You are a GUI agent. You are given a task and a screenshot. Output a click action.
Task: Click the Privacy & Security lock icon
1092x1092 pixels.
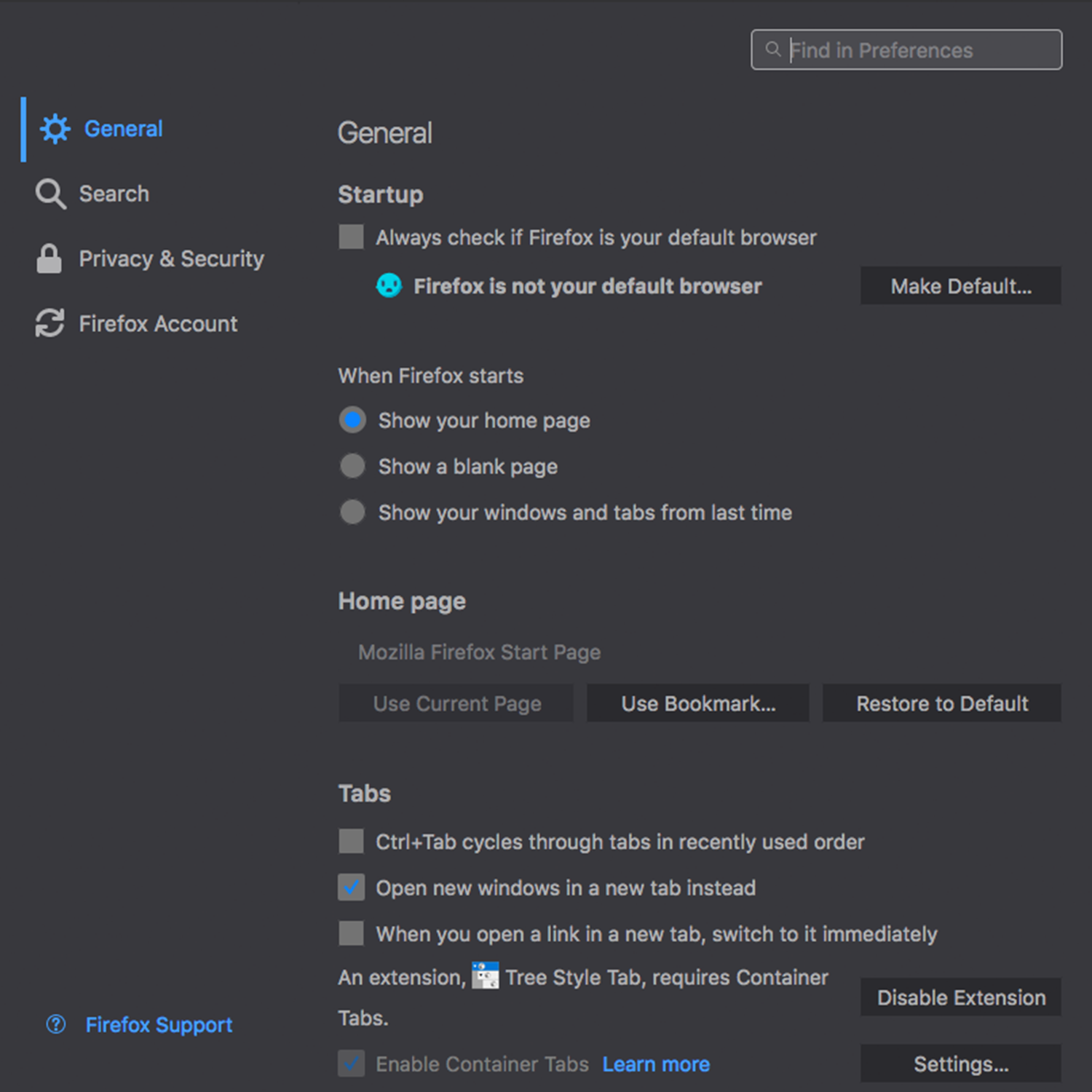(x=49, y=258)
